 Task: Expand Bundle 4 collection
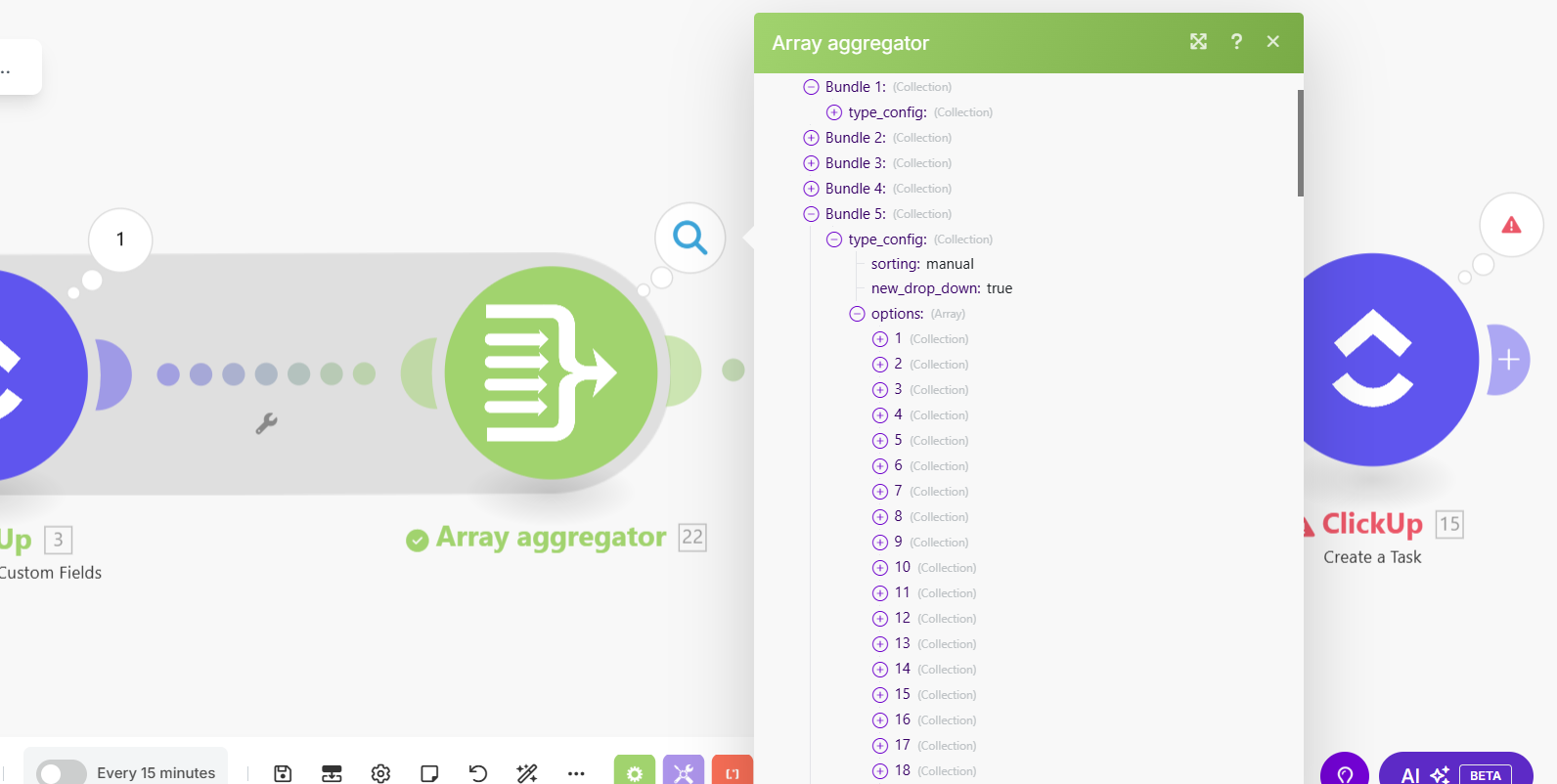(x=811, y=189)
